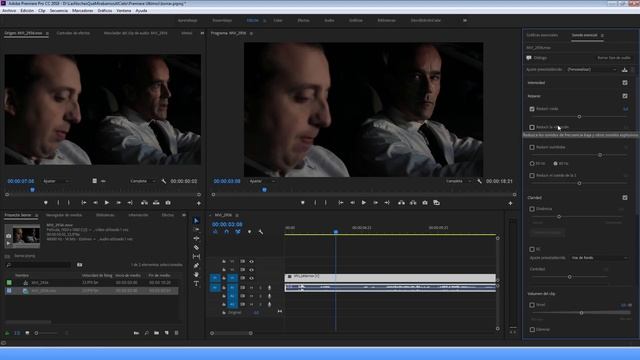Add marker in the timeline header
This screenshot has width=640, height=360.
coord(249,232)
